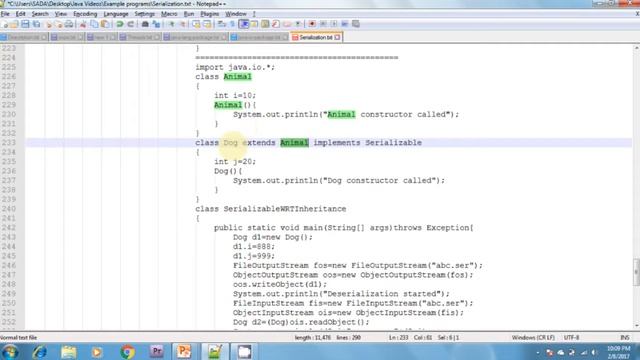This screenshot has height=360, width=640.
Task: Click the Copy toolbar icon
Action: (94, 24)
